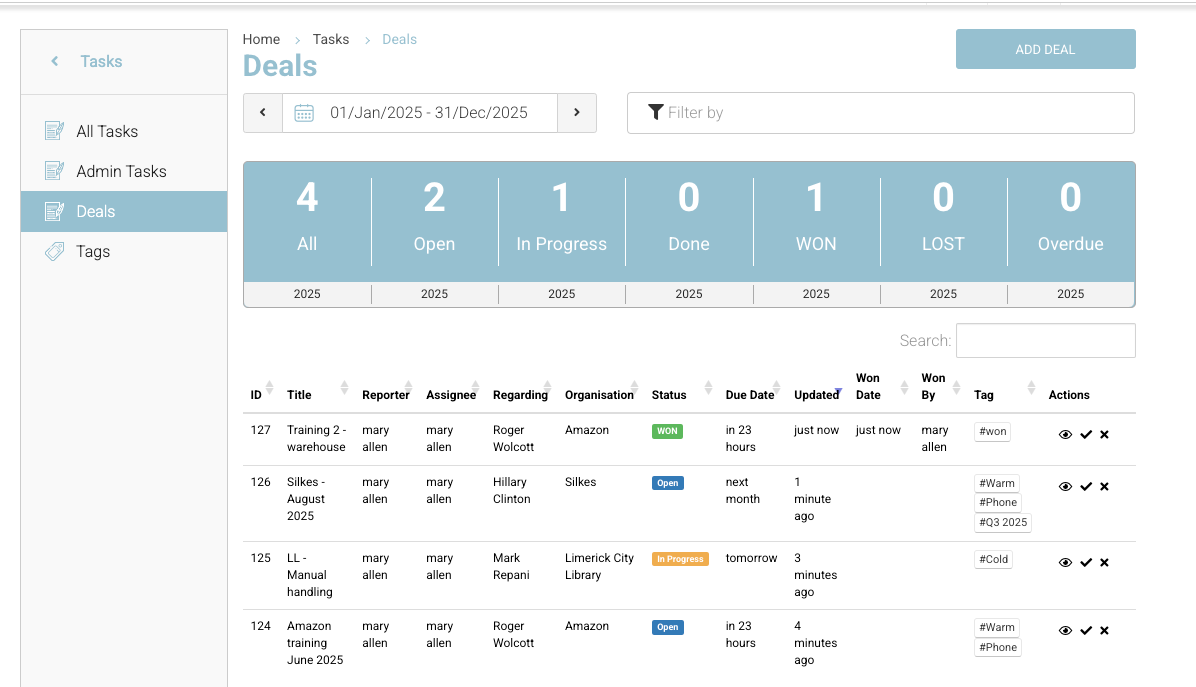Click the checkmark icon for deal 124
1196x687 pixels.
[1086, 631]
